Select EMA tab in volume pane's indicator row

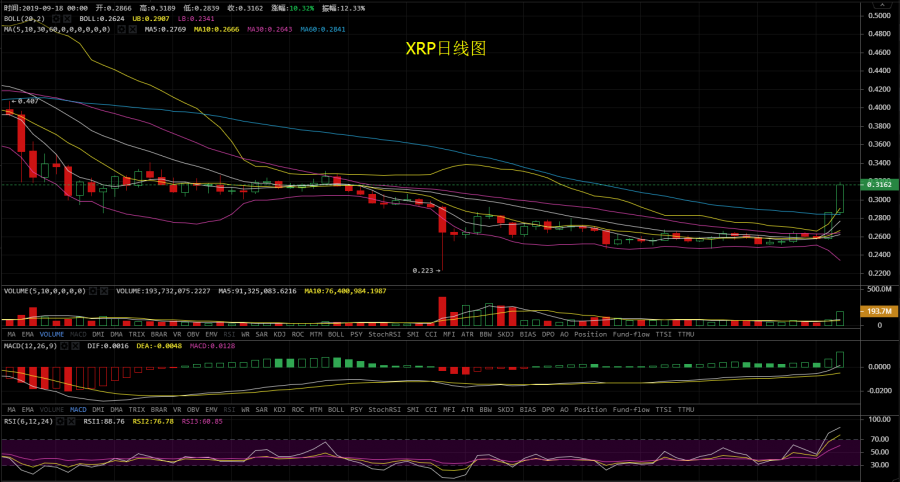click(28, 333)
